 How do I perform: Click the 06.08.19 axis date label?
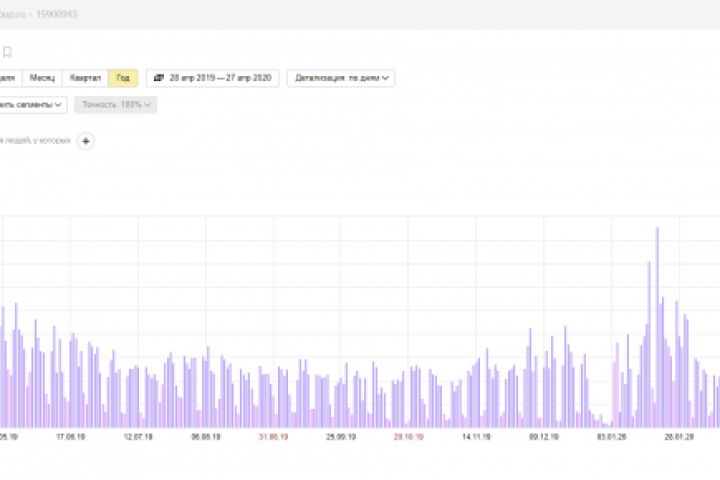(206, 437)
